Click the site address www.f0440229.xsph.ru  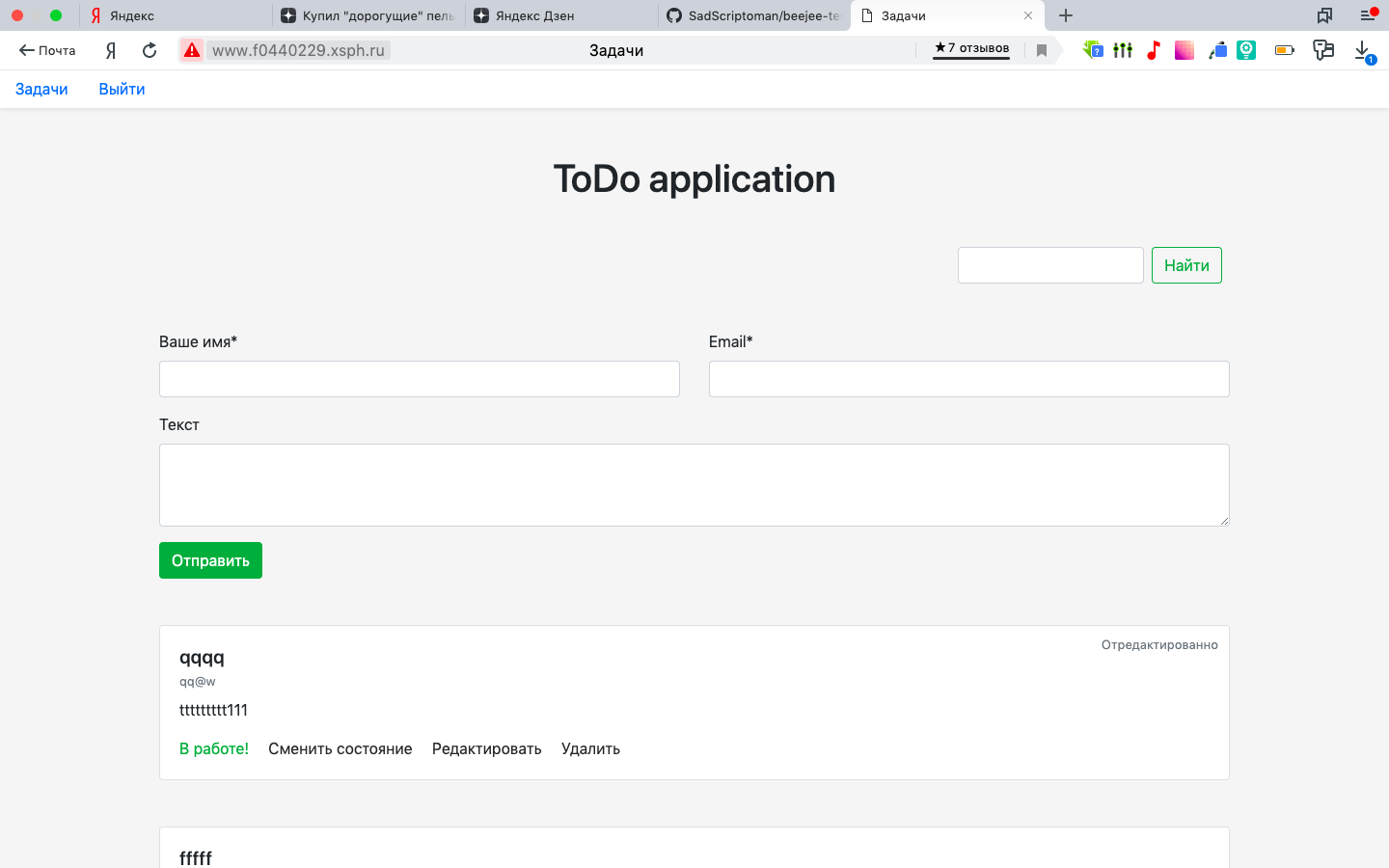298,50
